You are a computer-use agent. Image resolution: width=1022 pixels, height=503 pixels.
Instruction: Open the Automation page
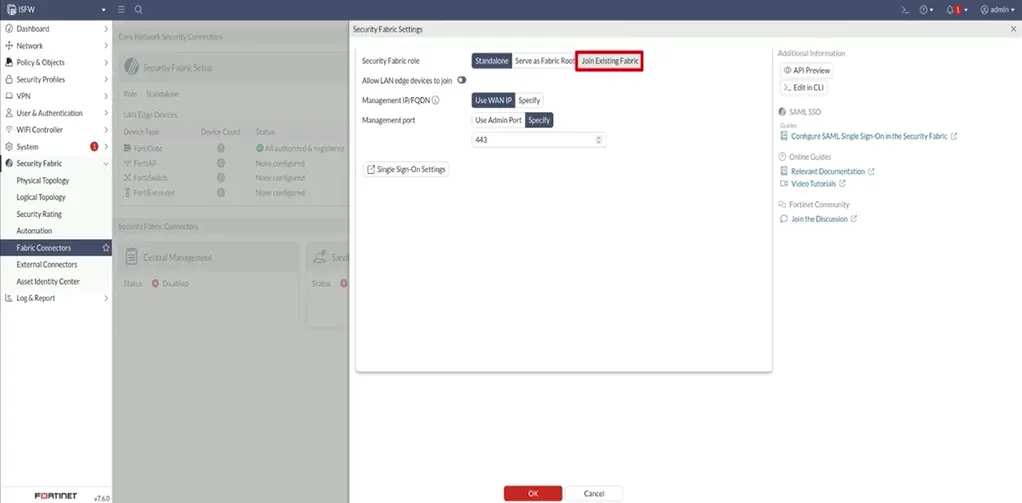coord(35,231)
